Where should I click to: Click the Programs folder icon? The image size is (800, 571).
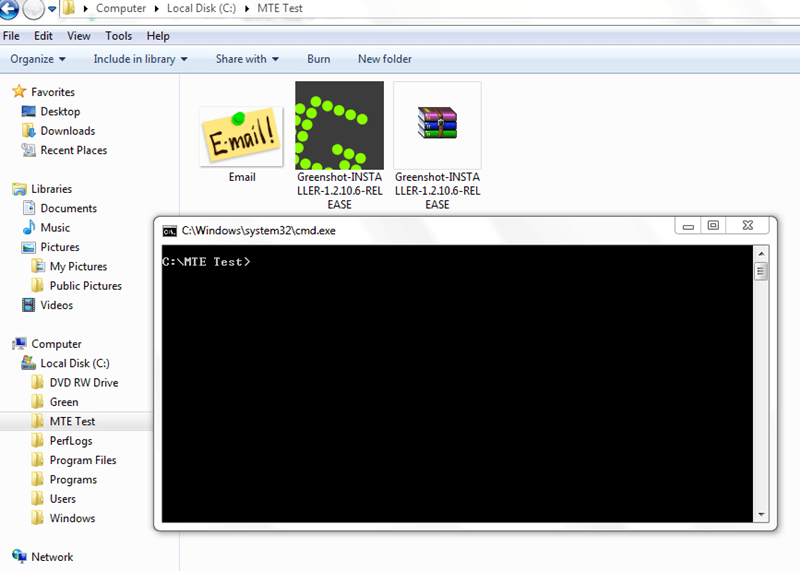coord(38,479)
